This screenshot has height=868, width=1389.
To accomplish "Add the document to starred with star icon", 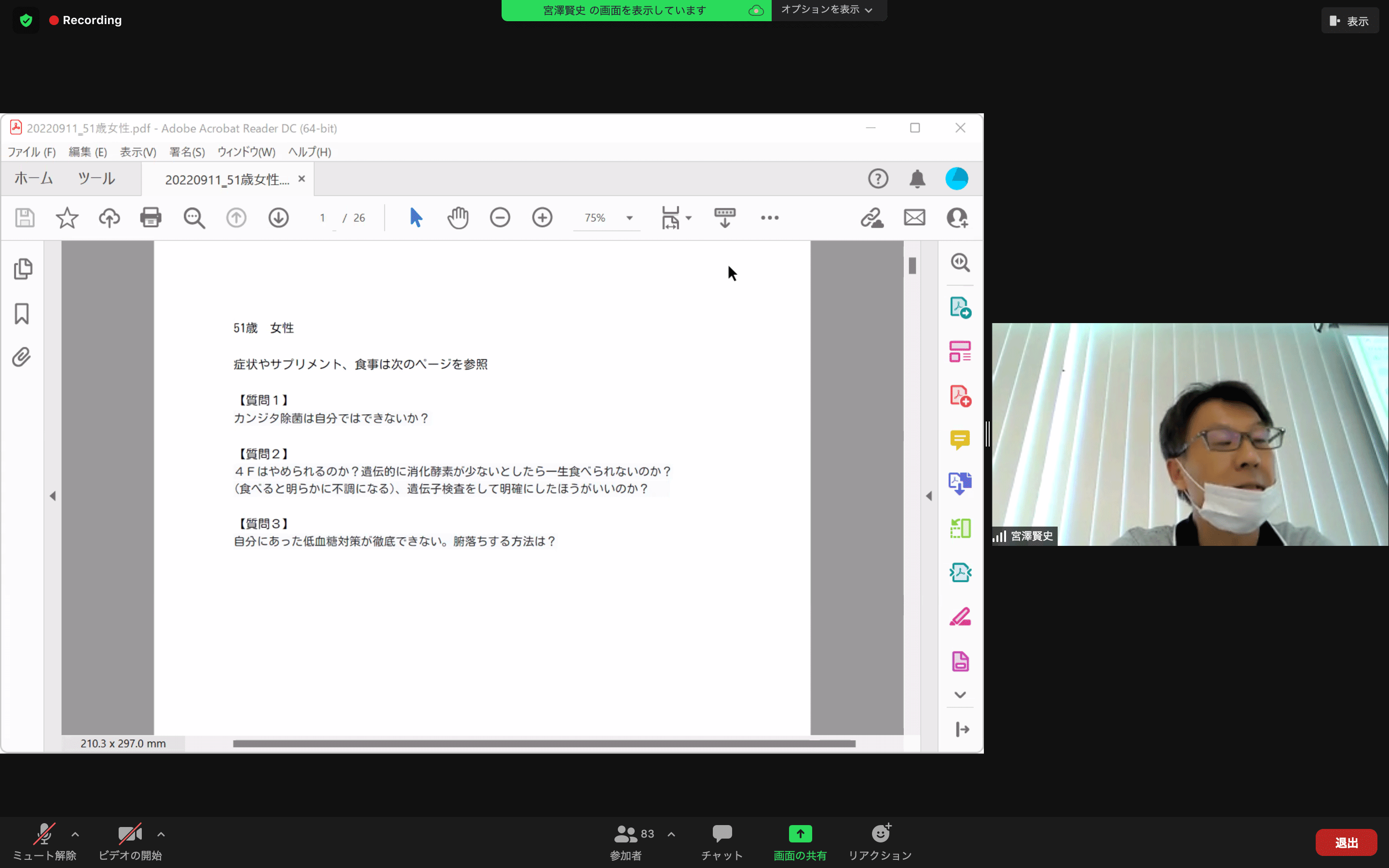I will coord(67,217).
